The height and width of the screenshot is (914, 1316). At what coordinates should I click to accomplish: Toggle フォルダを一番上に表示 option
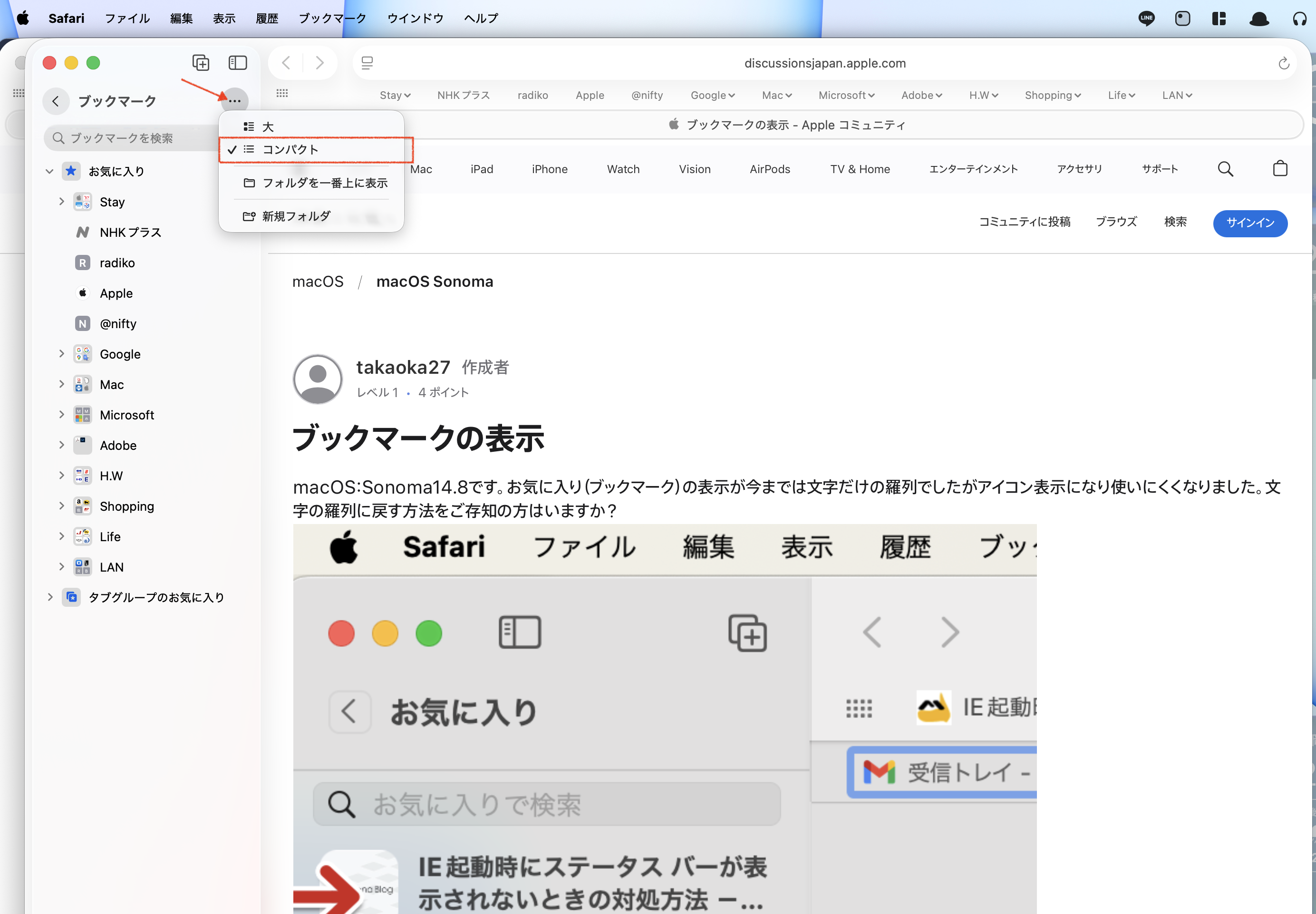(x=325, y=183)
